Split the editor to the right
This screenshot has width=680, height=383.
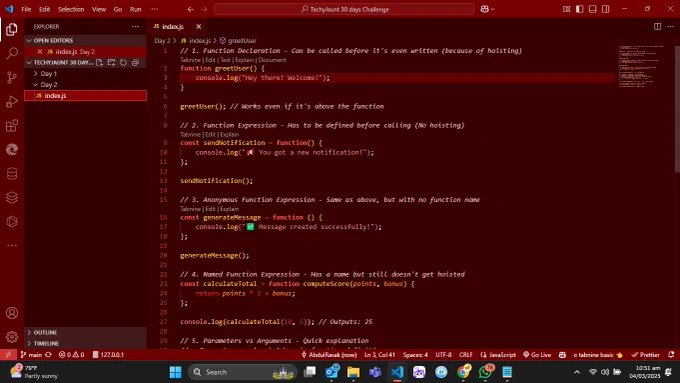[x=657, y=26]
